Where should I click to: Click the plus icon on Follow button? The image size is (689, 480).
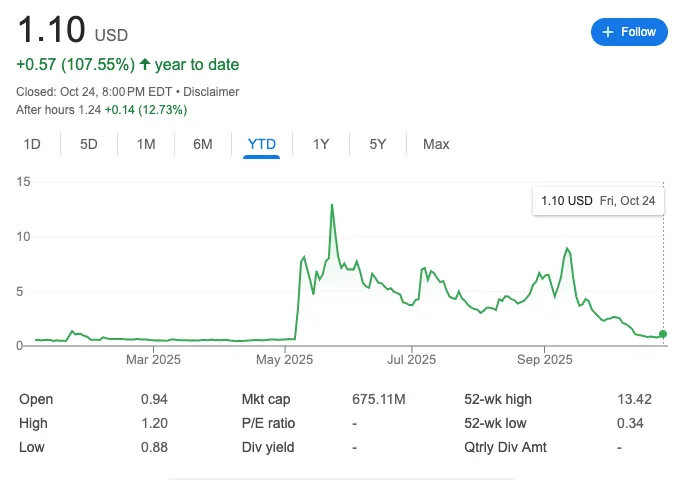(x=608, y=32)
